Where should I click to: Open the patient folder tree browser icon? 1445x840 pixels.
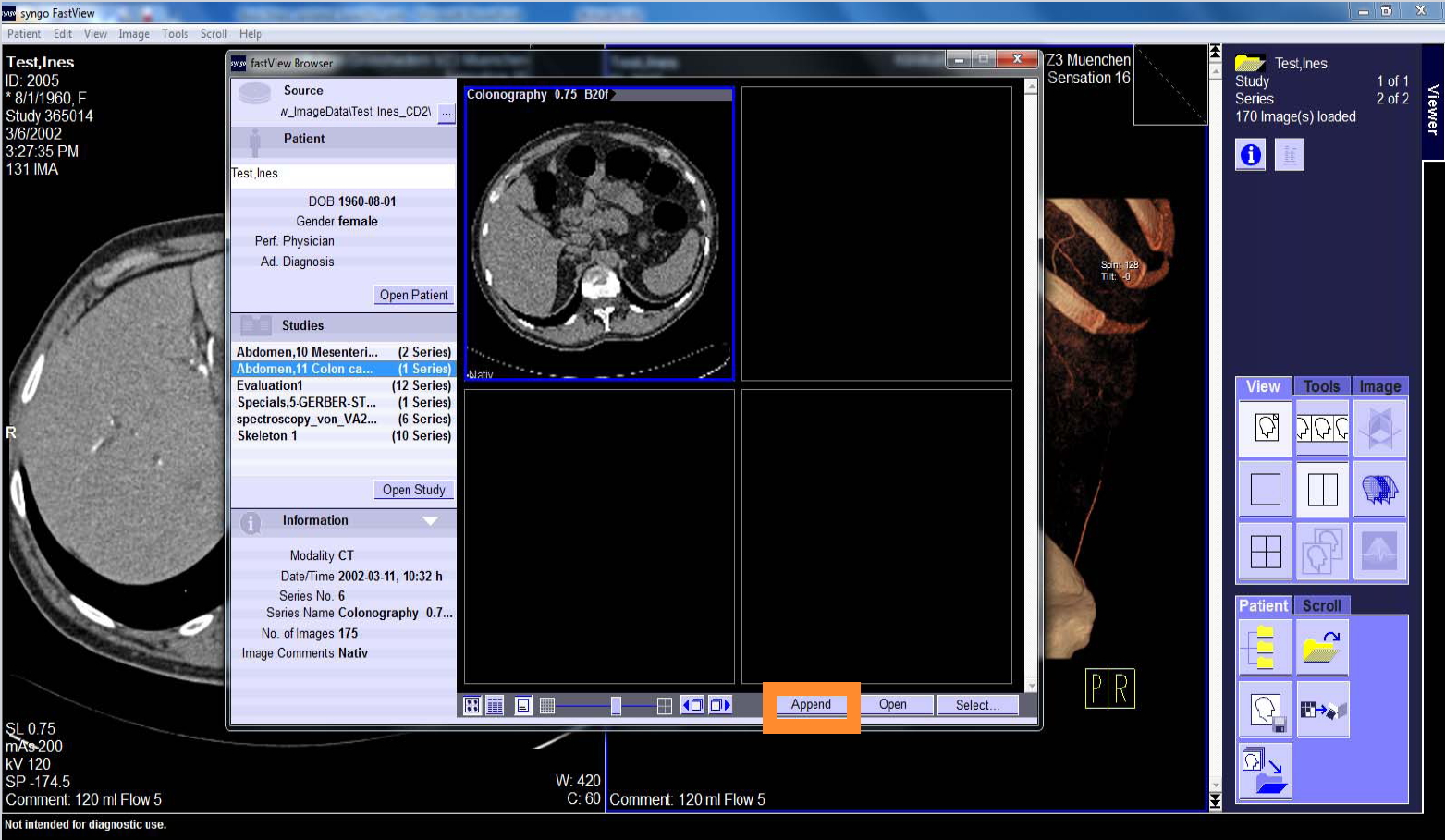click(x=1266, y=647)
